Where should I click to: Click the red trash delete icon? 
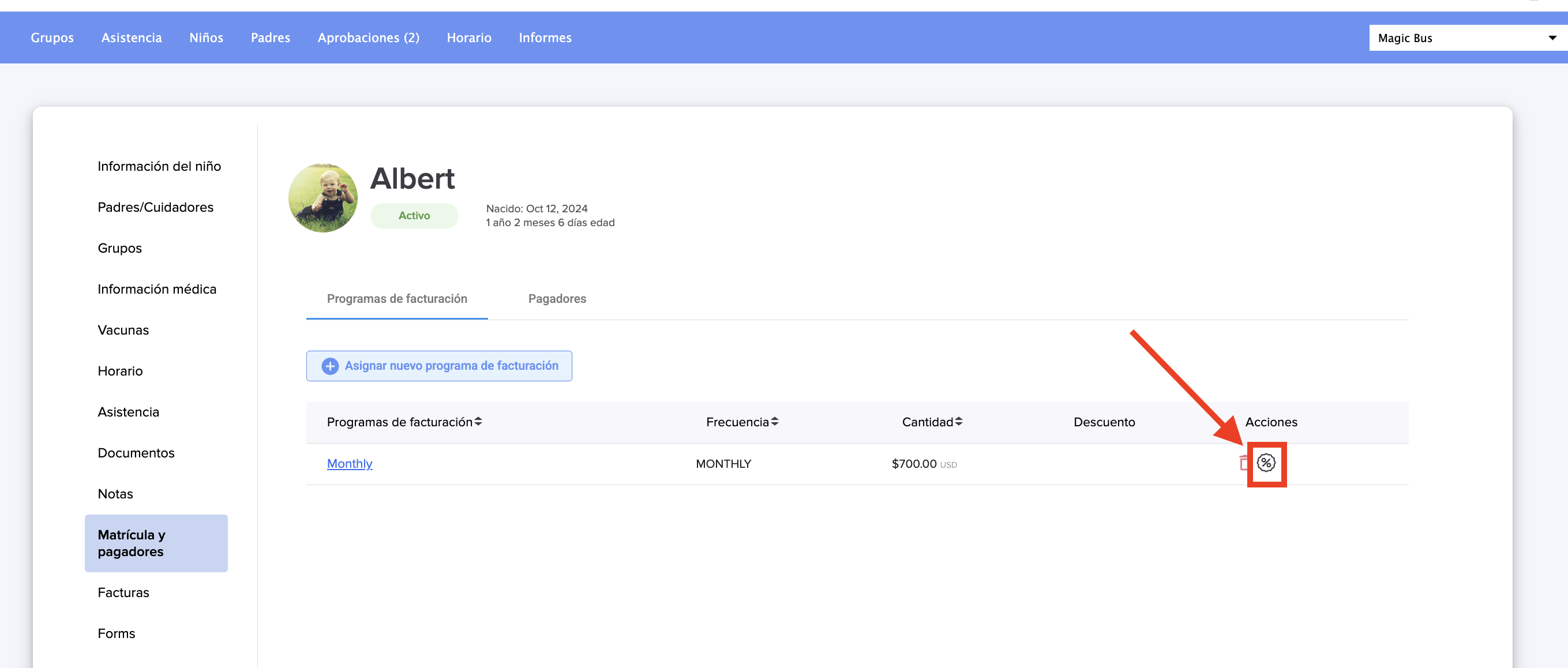[x=1243, y=463]
